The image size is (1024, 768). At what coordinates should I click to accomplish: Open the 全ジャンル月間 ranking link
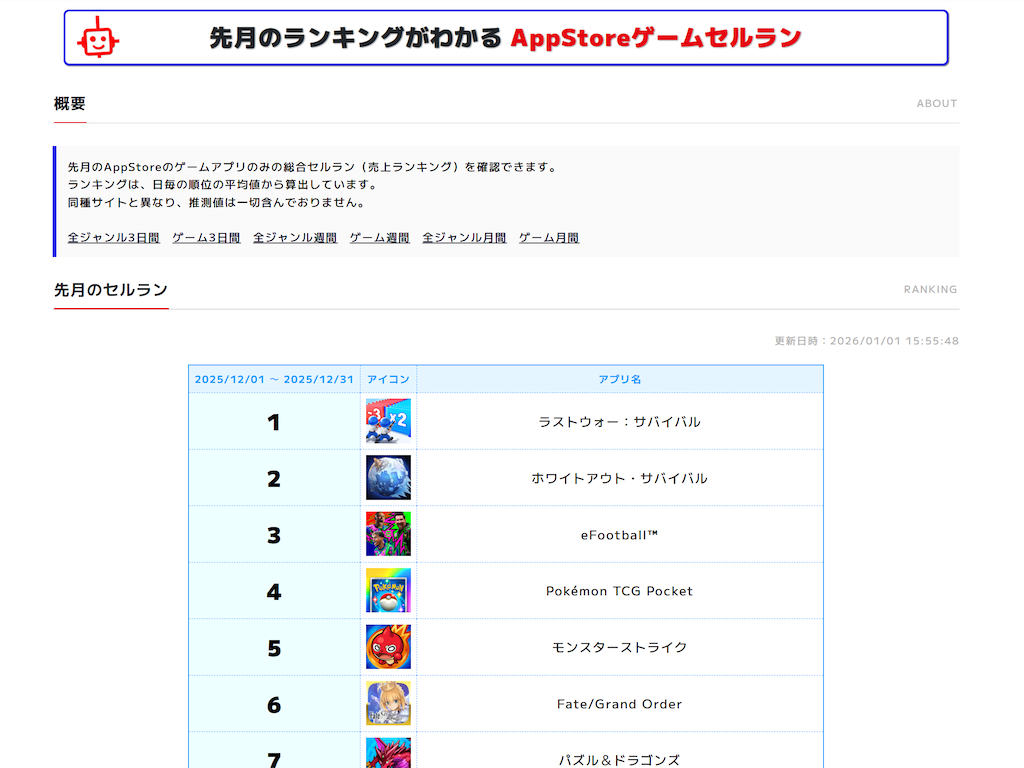click(x=464, y=238)
